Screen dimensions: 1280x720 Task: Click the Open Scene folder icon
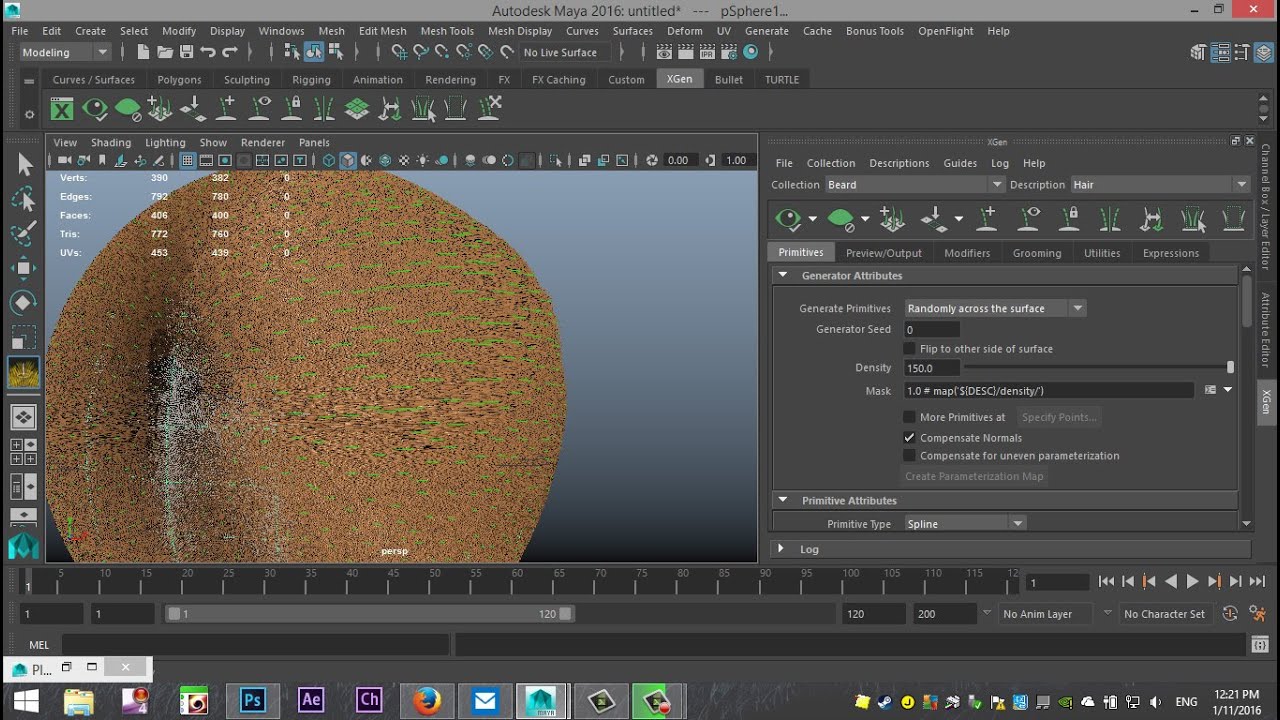pyautogui.click(x=165, y=52)
